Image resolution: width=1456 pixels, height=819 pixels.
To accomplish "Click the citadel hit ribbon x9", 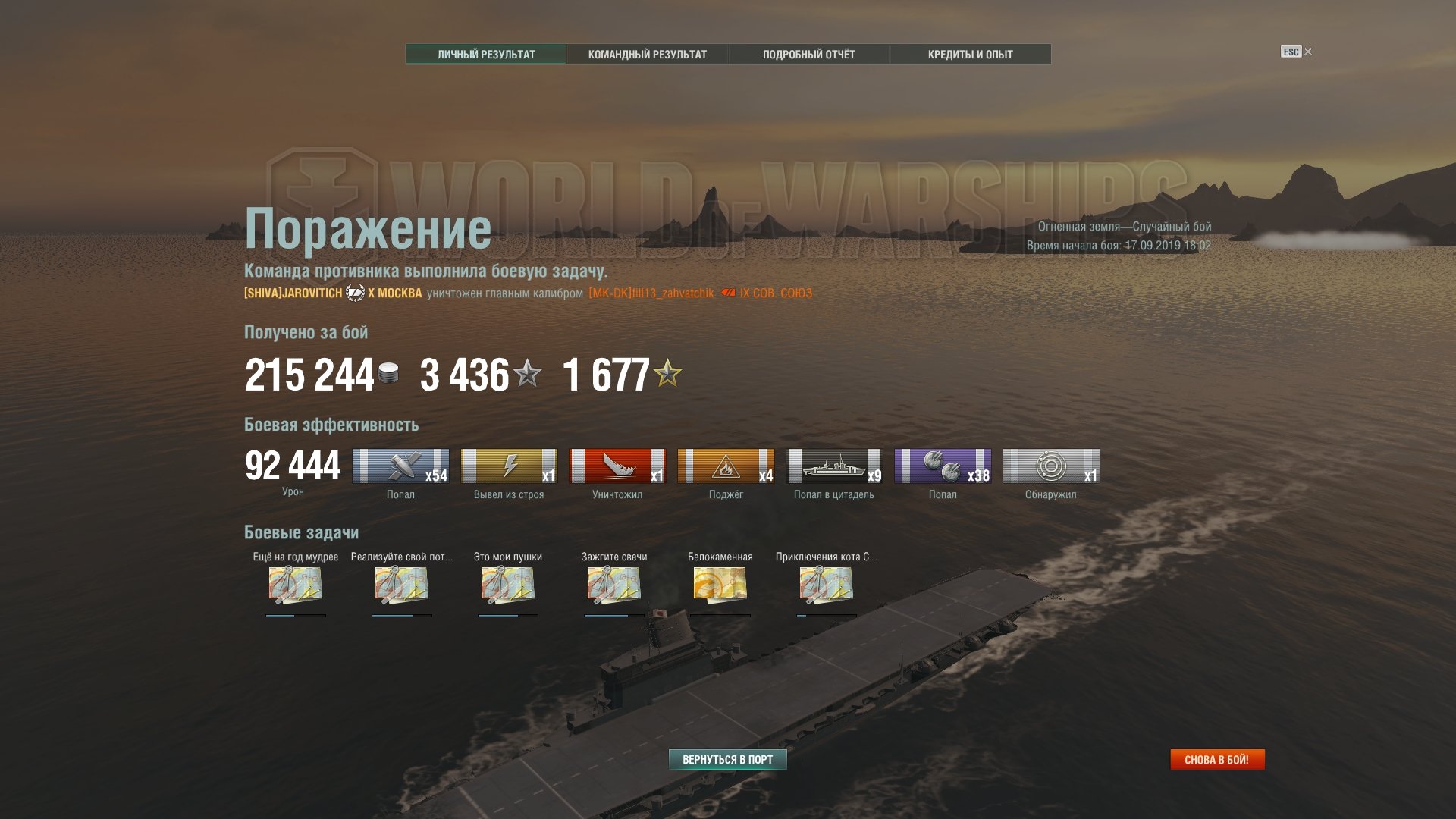I will (834, 466).
